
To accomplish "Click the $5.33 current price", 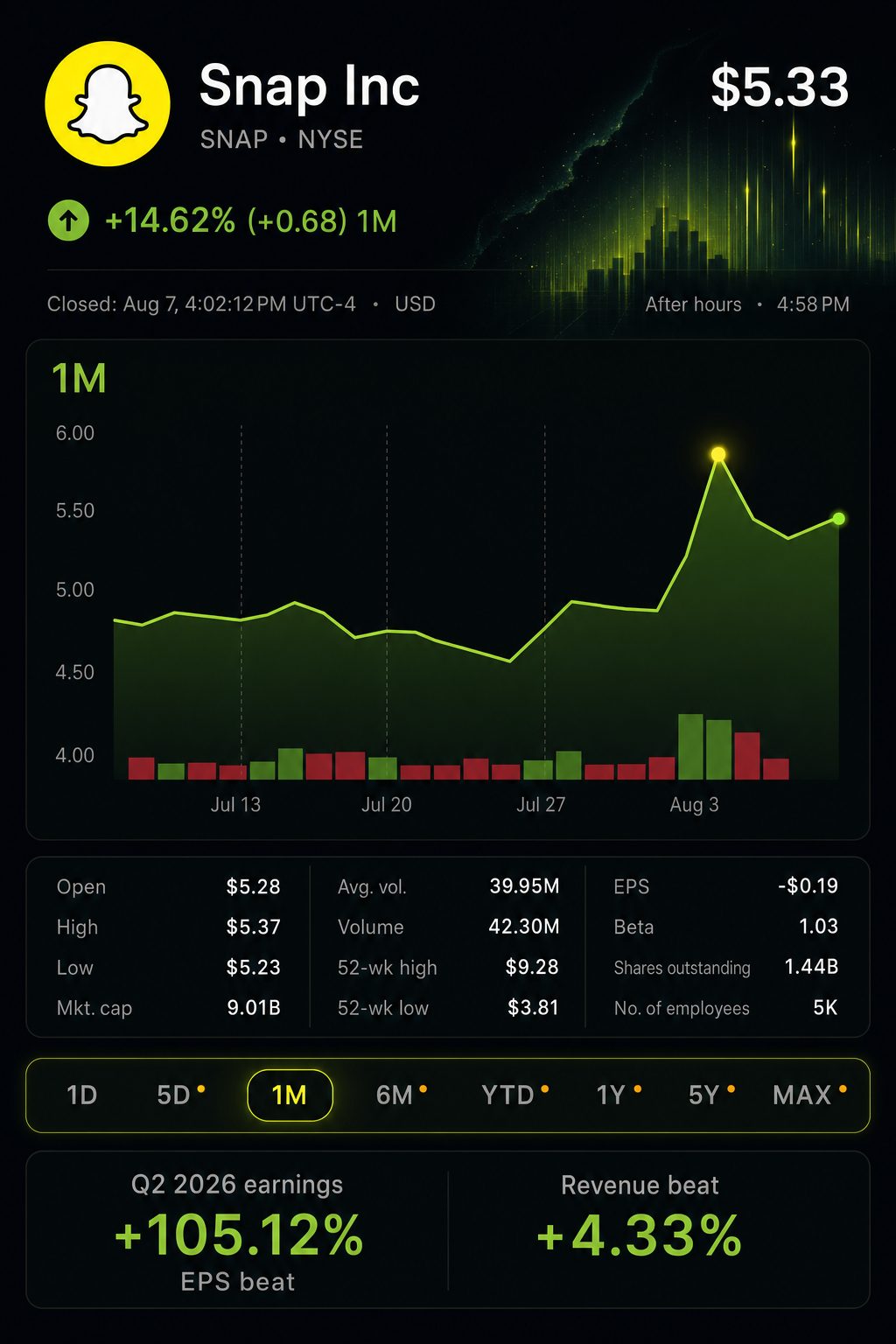I will (x=780, y=87).
